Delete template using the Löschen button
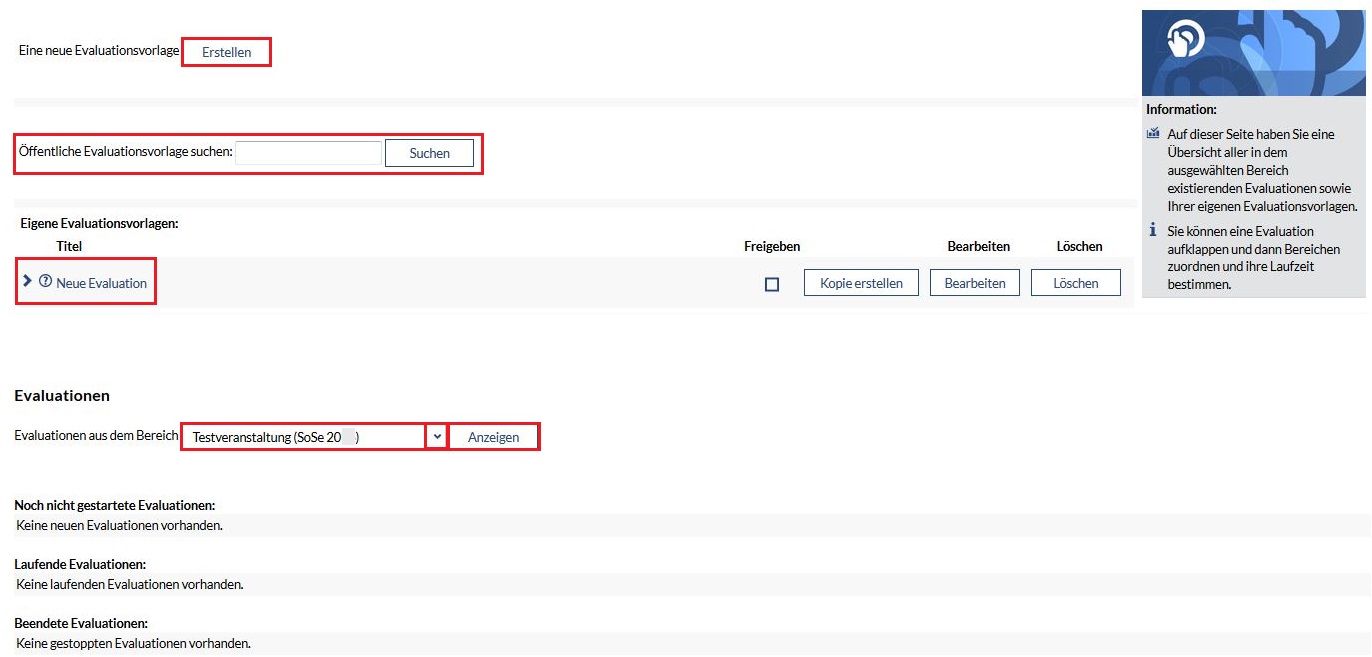The width and height of the screenshot is (1372, 657). 1075,283
